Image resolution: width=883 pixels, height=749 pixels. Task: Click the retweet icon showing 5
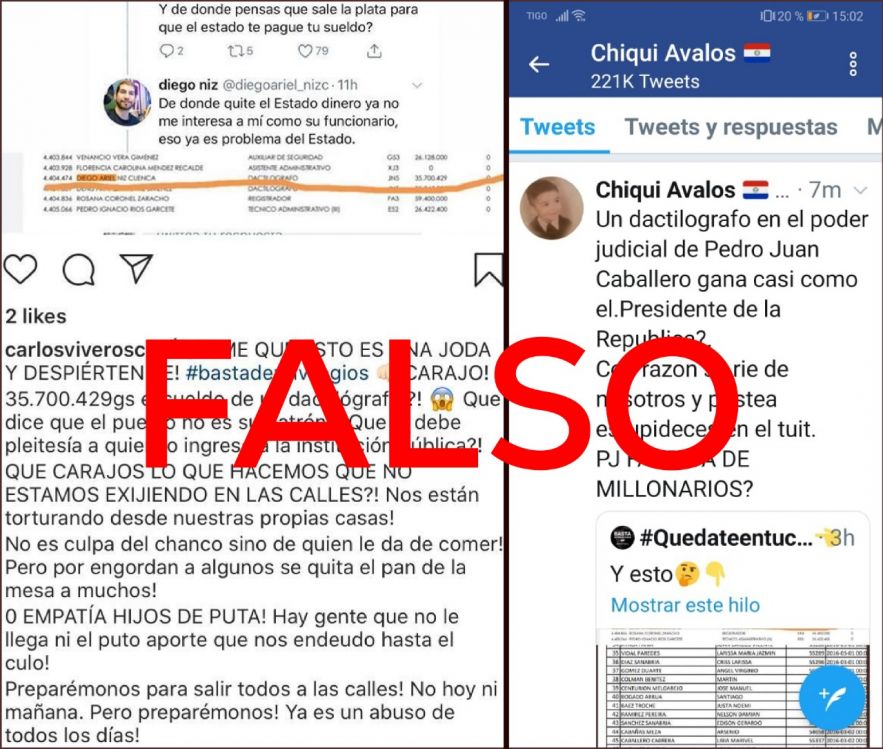240,51
